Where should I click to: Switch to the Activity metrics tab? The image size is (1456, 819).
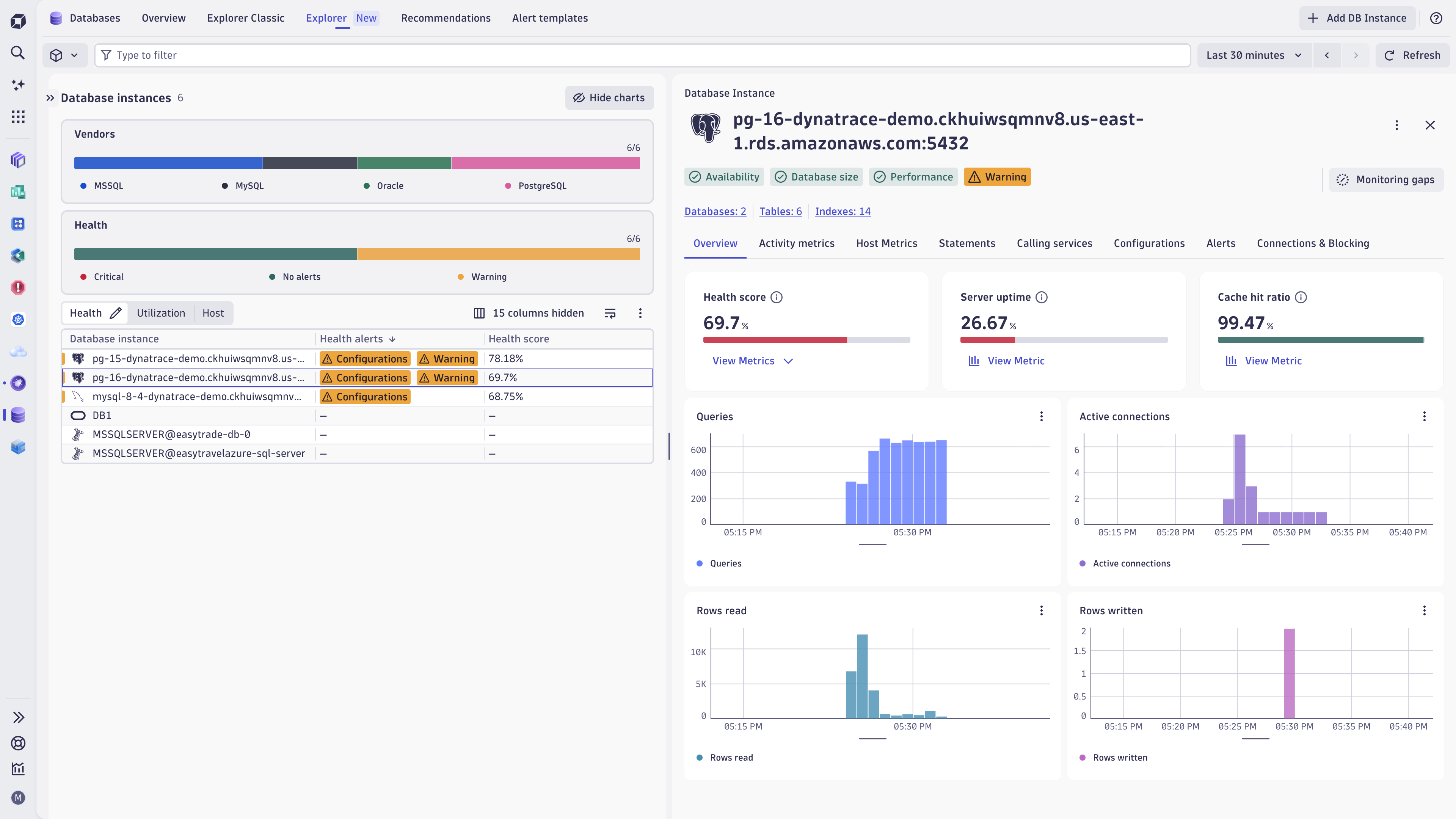pos(796,243)
